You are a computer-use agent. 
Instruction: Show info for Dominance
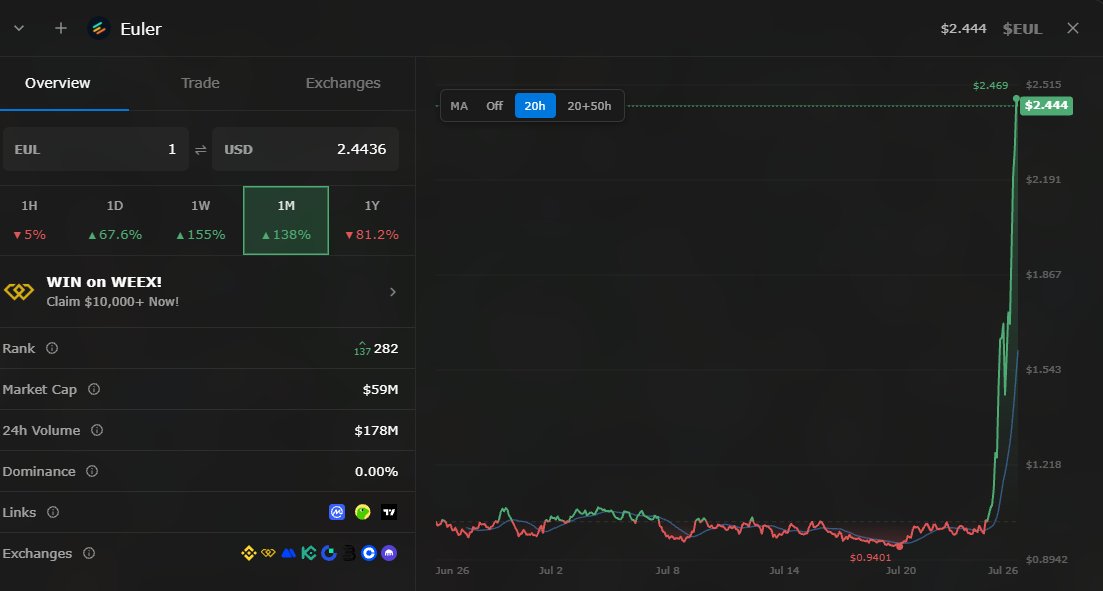pyautogui.click(x=92, y=471)
